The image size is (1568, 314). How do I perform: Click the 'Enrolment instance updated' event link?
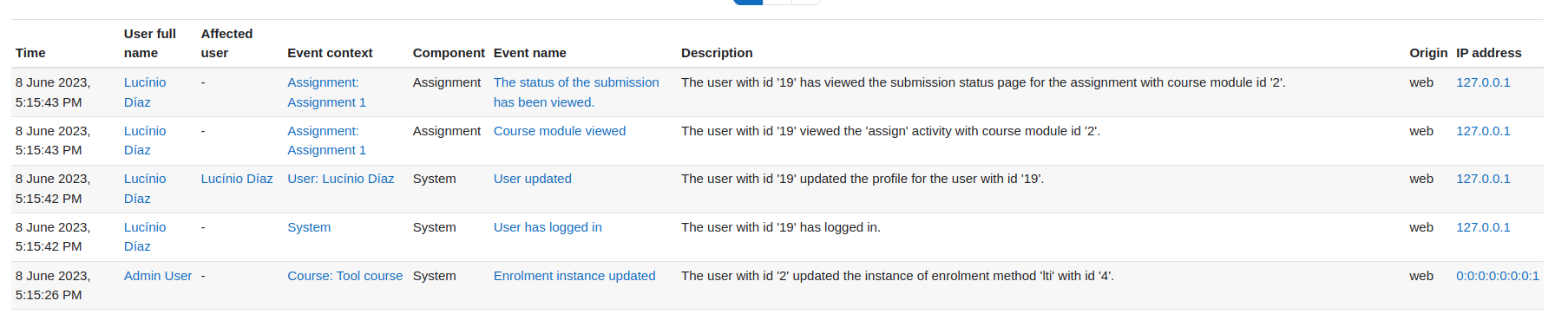click(x=574, y=276)
